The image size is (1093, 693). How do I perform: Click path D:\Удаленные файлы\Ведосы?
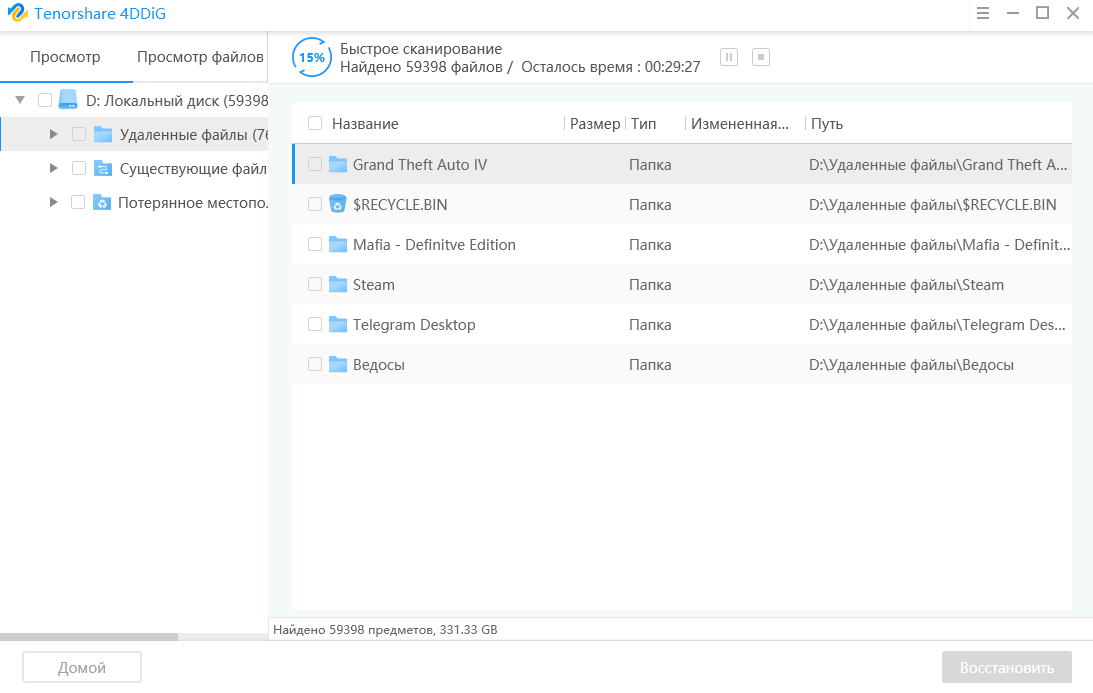coord(911,365)
